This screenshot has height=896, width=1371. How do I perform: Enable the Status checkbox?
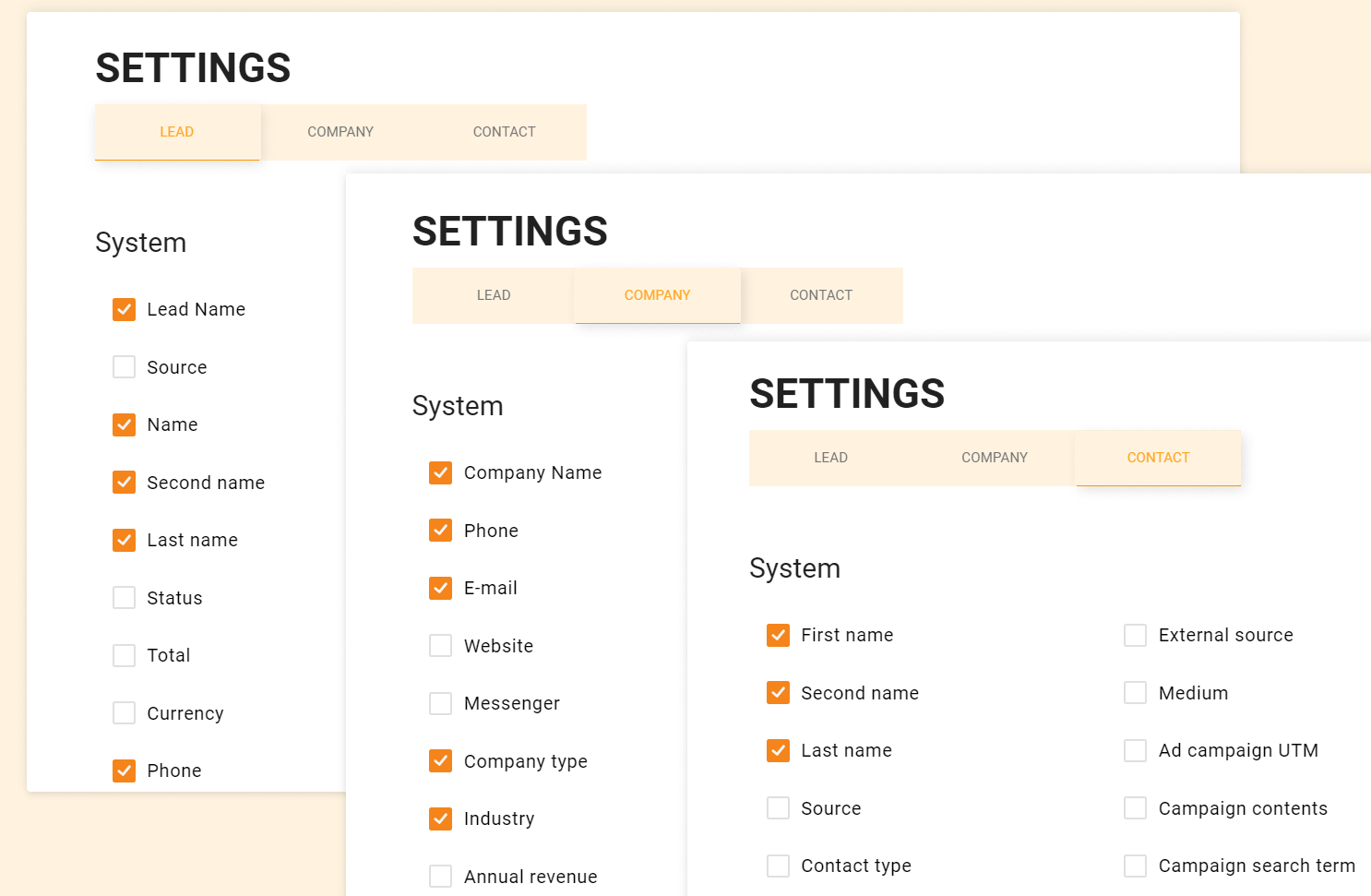point(124,598)
